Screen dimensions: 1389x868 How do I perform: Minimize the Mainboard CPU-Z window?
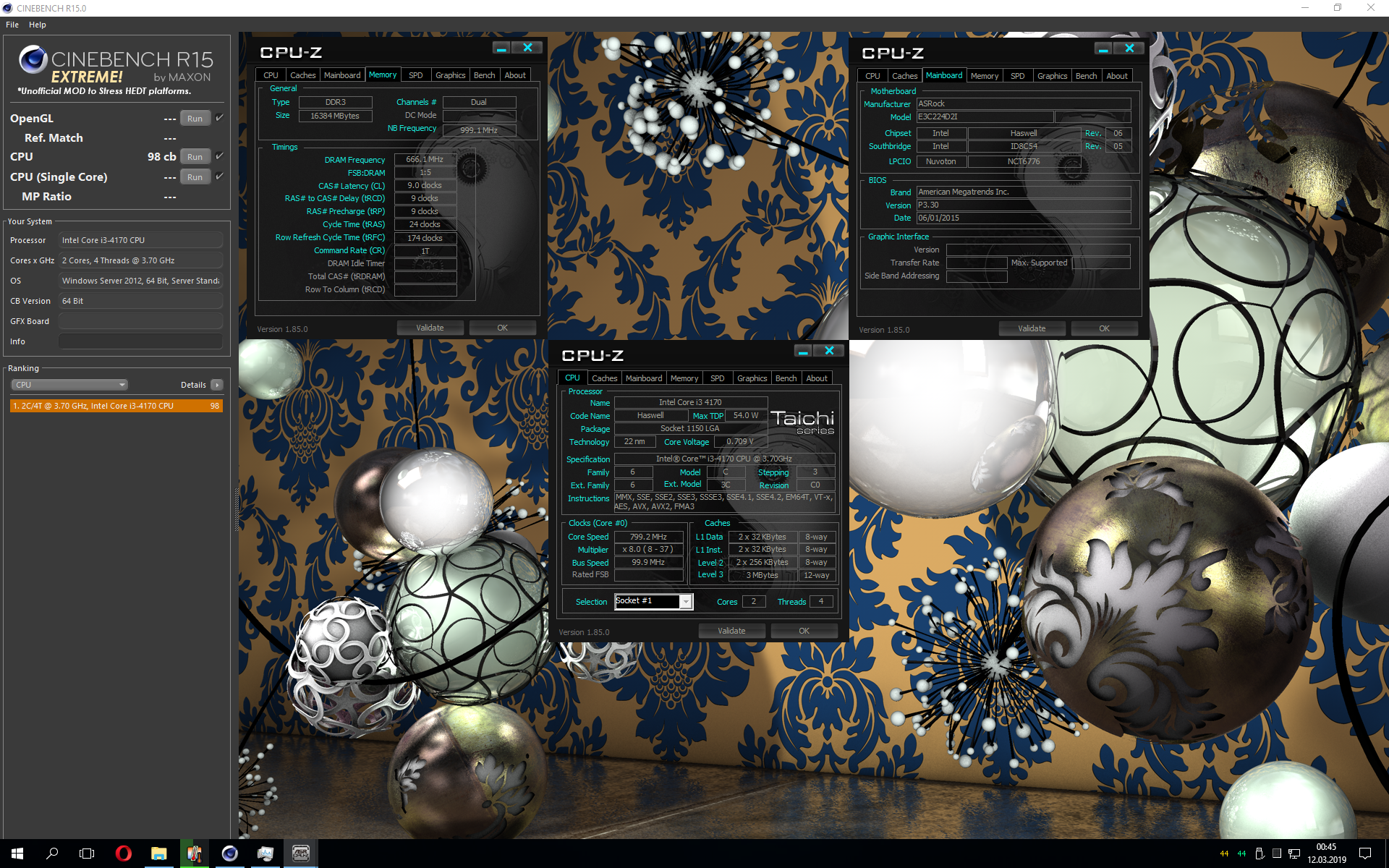point(1103,48)
